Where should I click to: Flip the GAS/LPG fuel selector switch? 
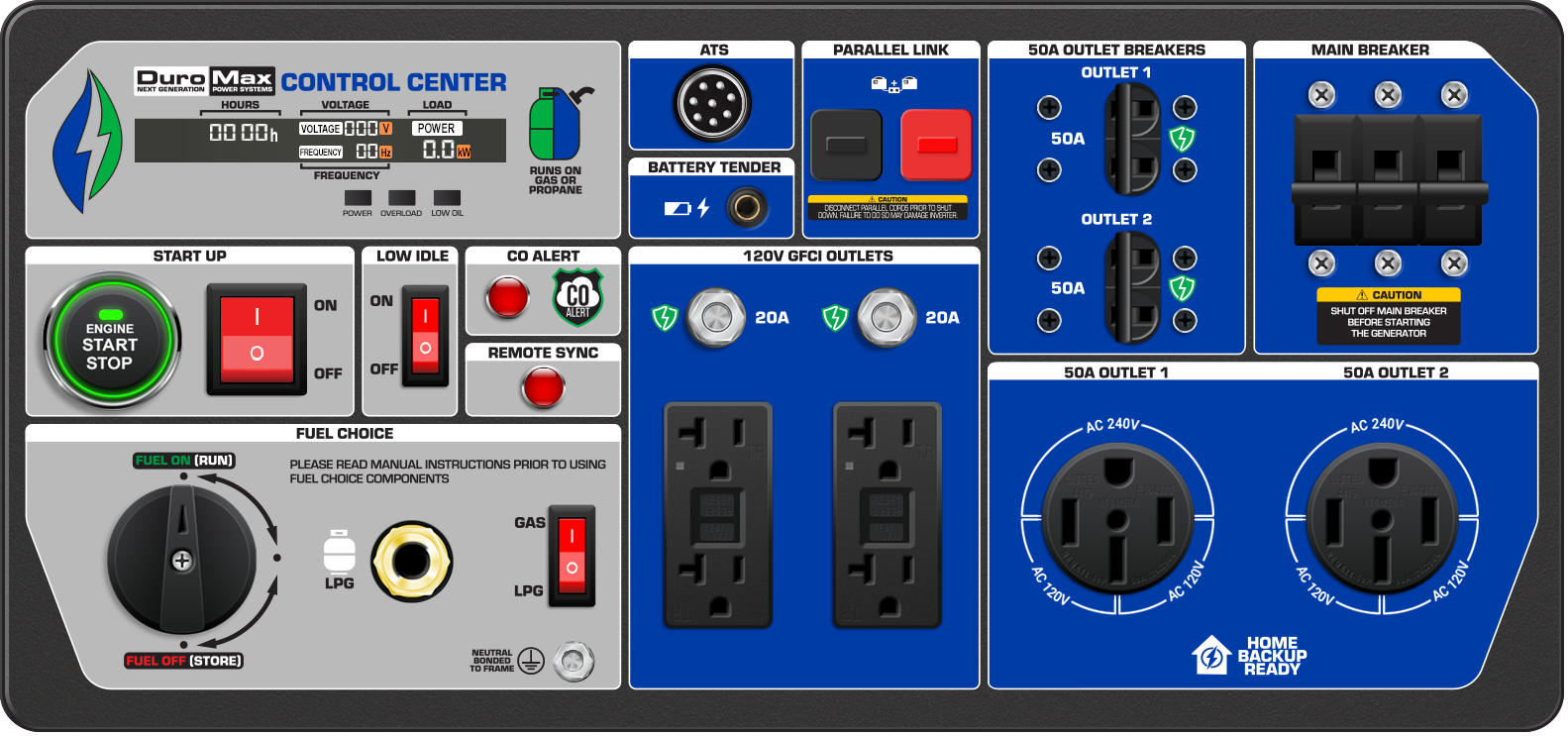572,555
